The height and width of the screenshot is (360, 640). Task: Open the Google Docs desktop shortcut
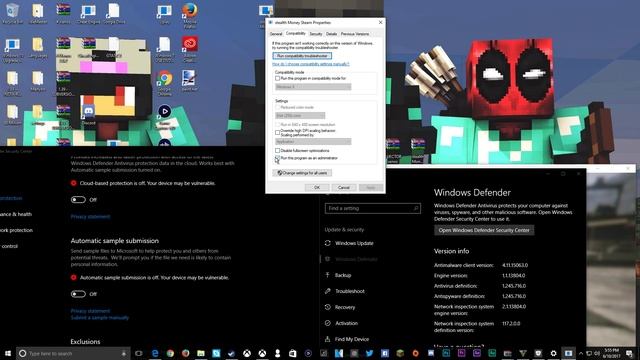(x=114, y=13)
